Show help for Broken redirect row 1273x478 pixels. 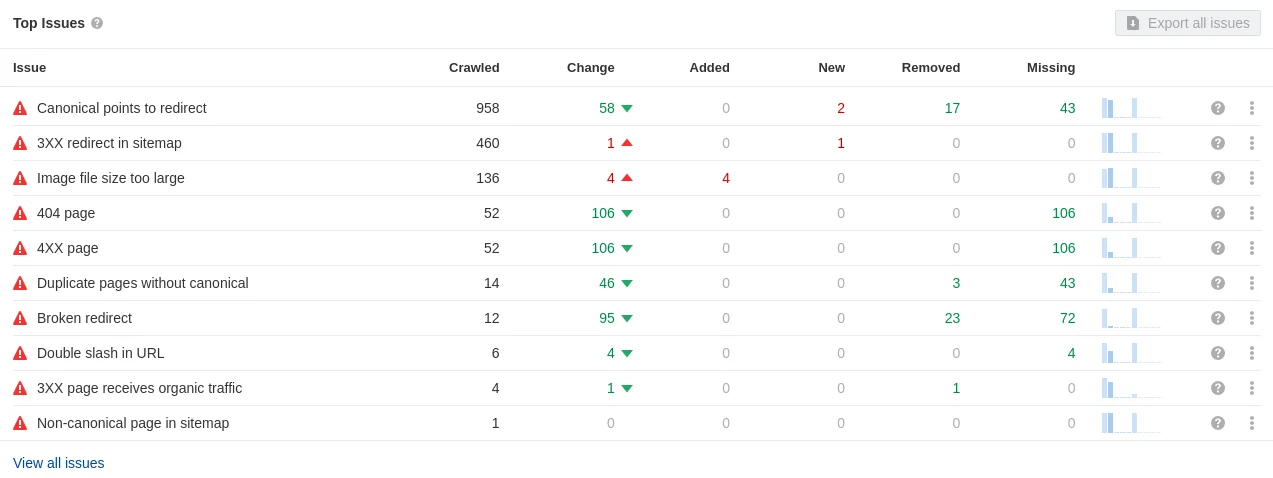coord(1218,318)
